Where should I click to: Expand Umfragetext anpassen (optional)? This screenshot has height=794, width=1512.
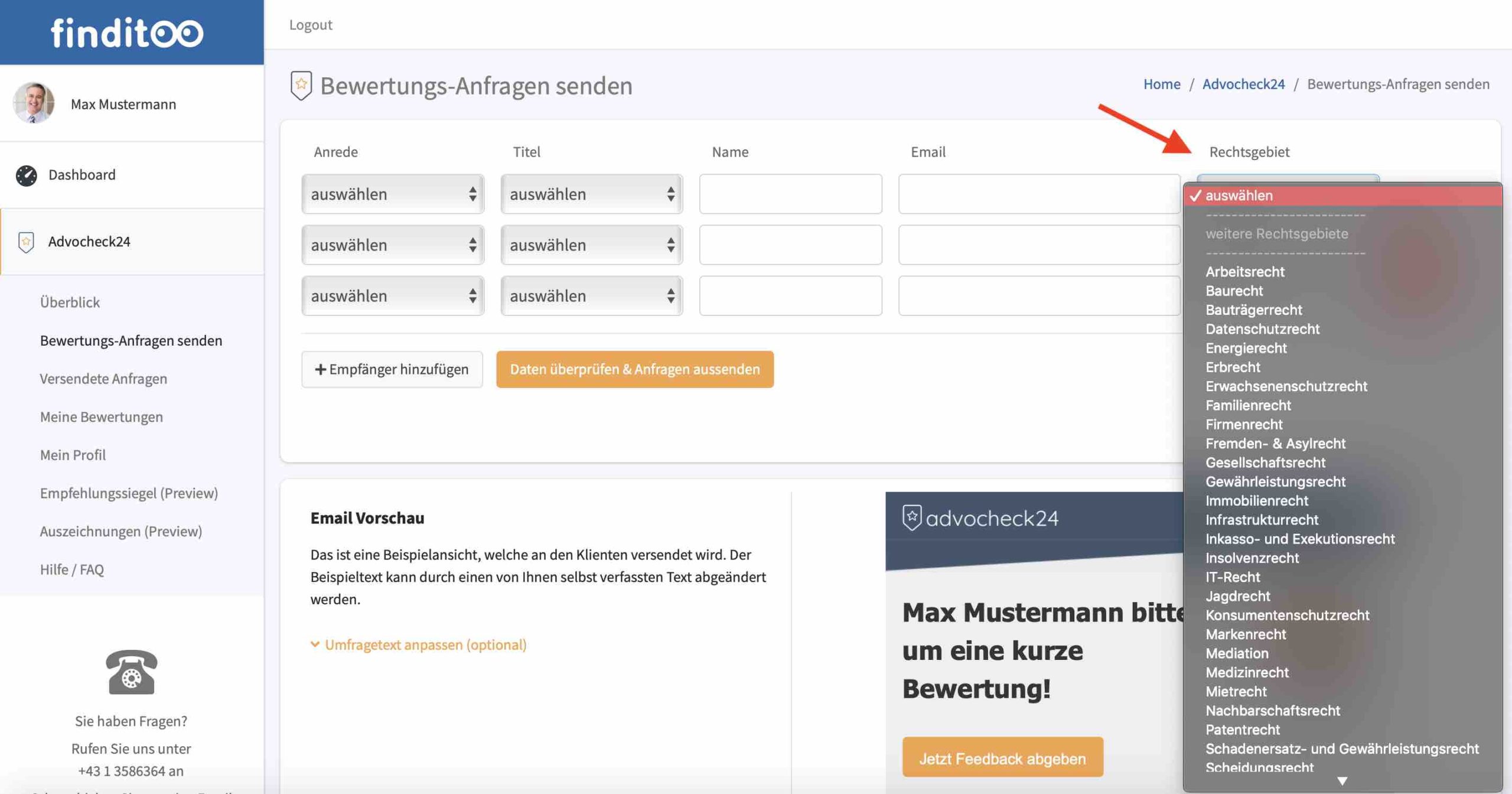click(x=419, y=645)
